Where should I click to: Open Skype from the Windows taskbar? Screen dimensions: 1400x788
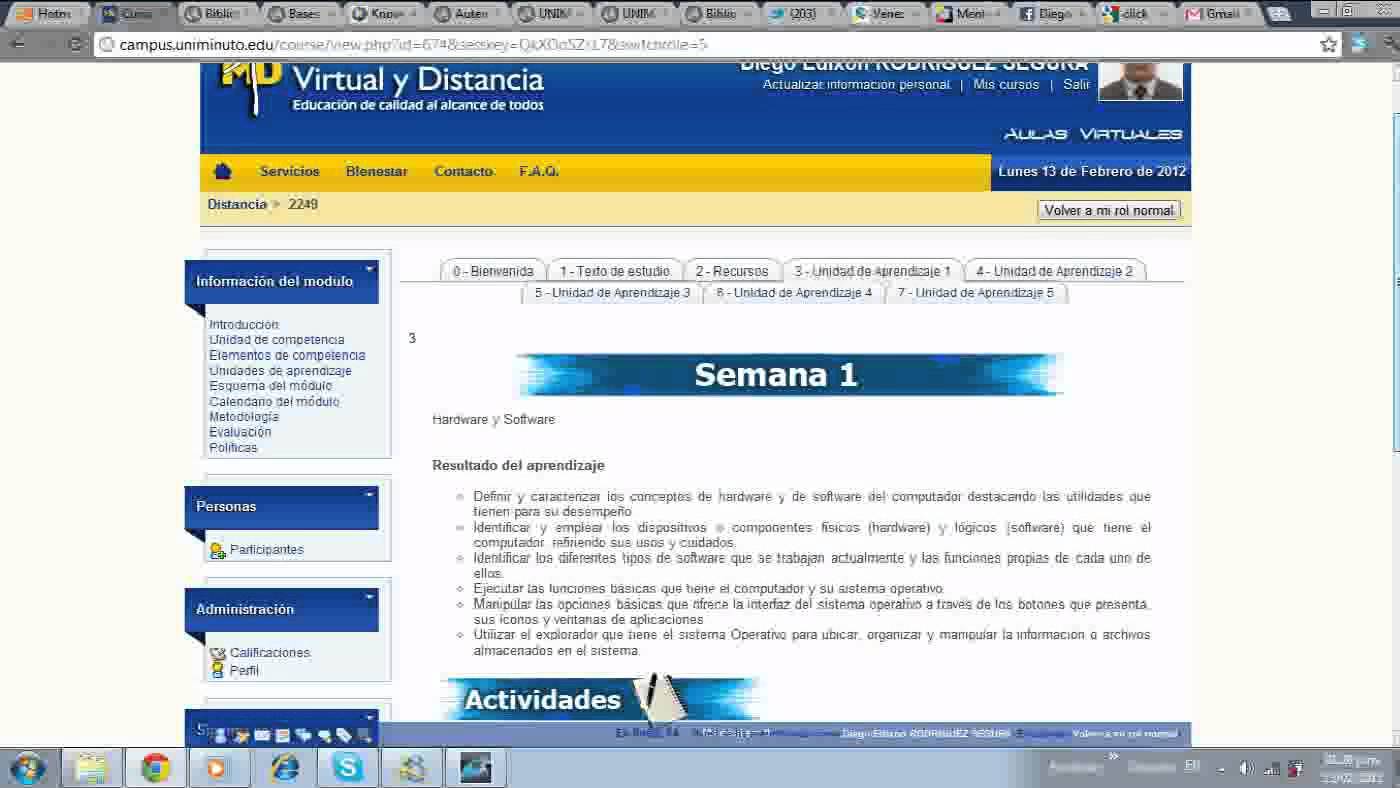pyautogui.click(x=348, y=768)
